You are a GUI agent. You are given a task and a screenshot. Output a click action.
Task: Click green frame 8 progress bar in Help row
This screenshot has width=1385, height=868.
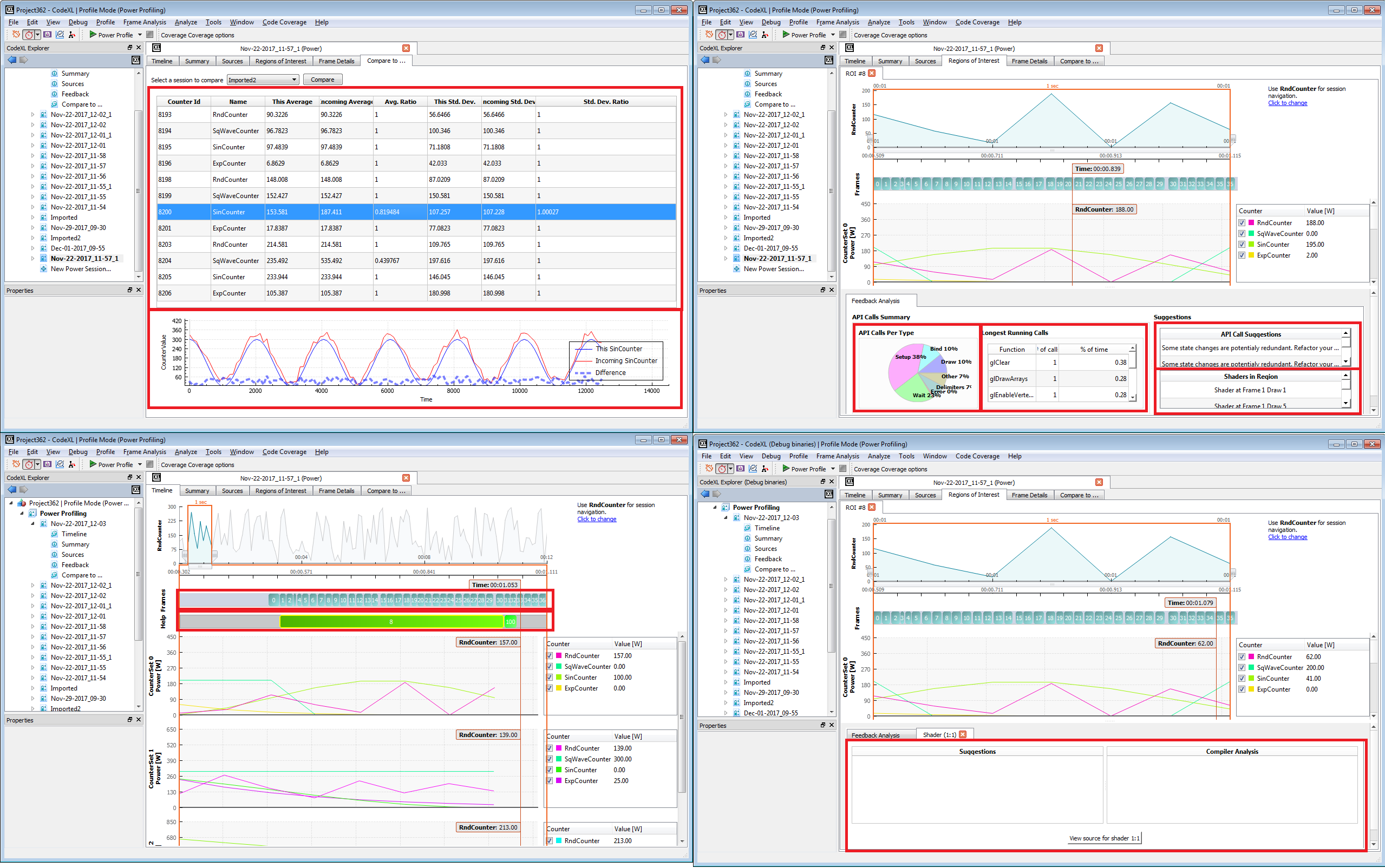391,622
